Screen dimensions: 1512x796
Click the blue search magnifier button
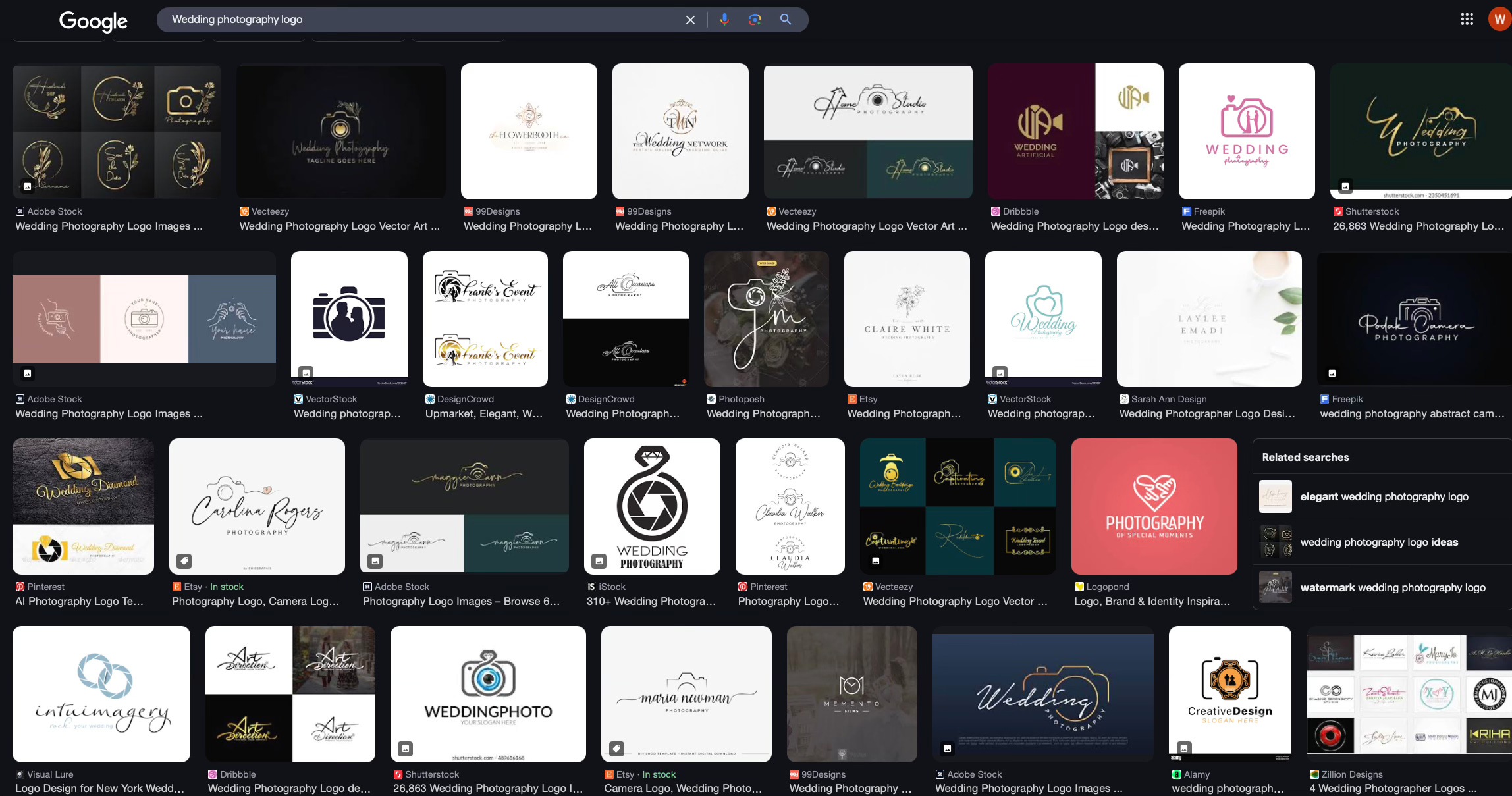[786, 20]
